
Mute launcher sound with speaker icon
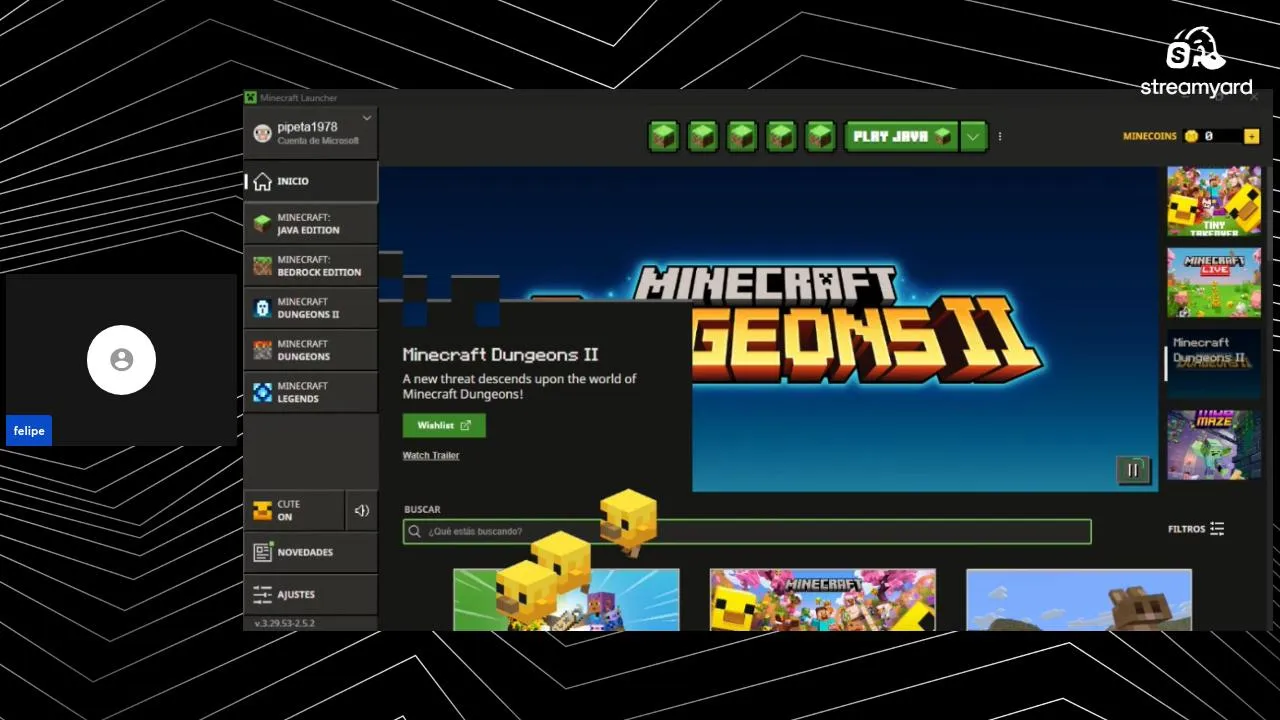(x=361, y=510)
